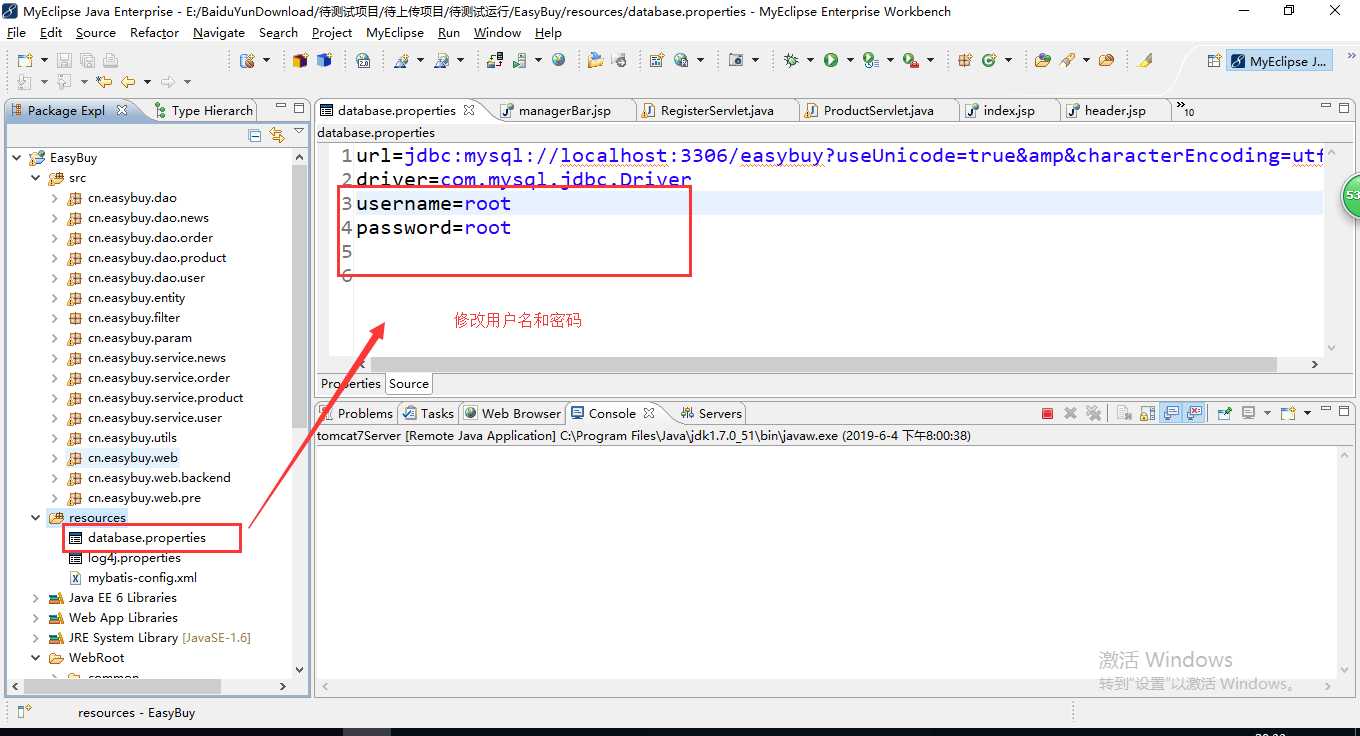Open the Window menu
The image size is (1360, 736).
[497, 32]
